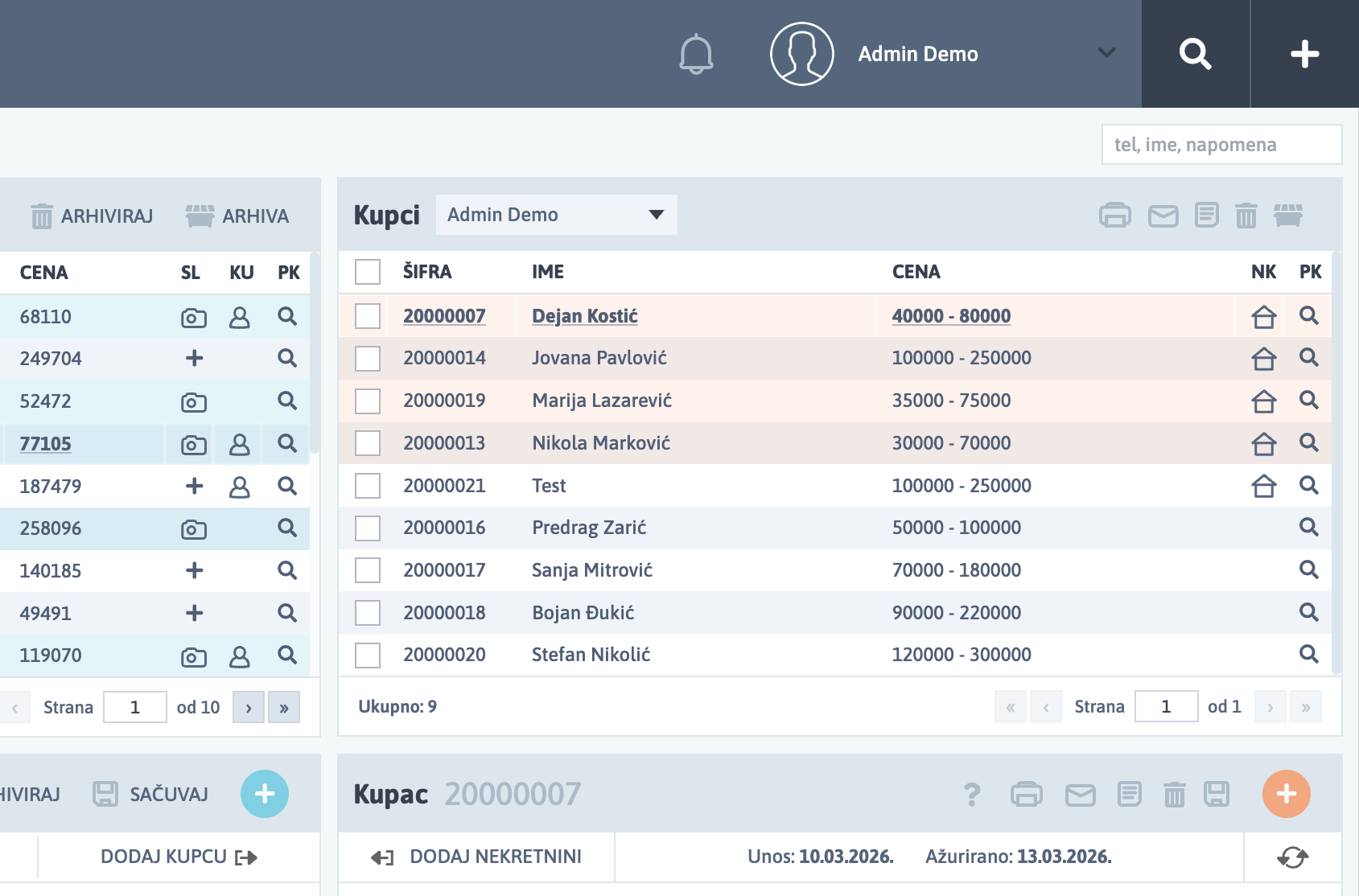1359x896 pixels.
Task: Click the person icon in the 68110 row
Action: [240, 317]
